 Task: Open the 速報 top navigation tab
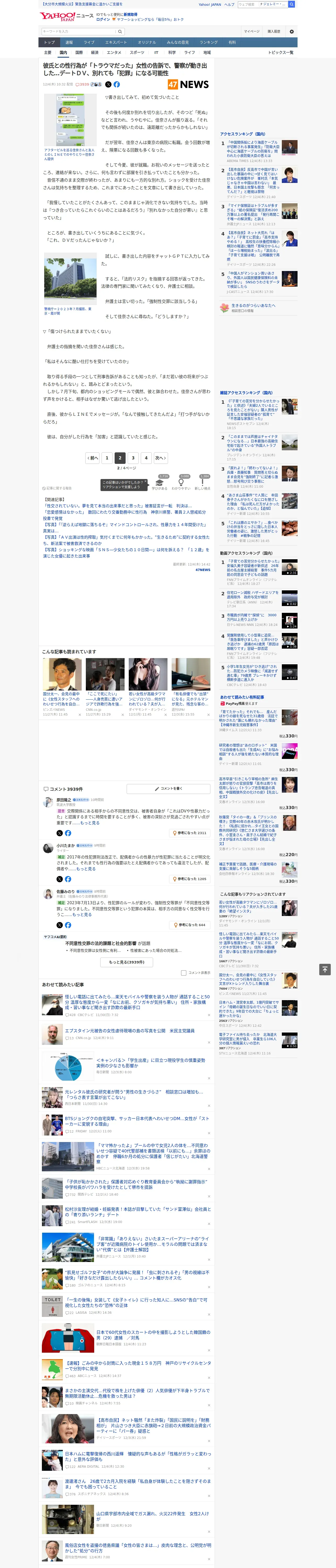point(69,43)
